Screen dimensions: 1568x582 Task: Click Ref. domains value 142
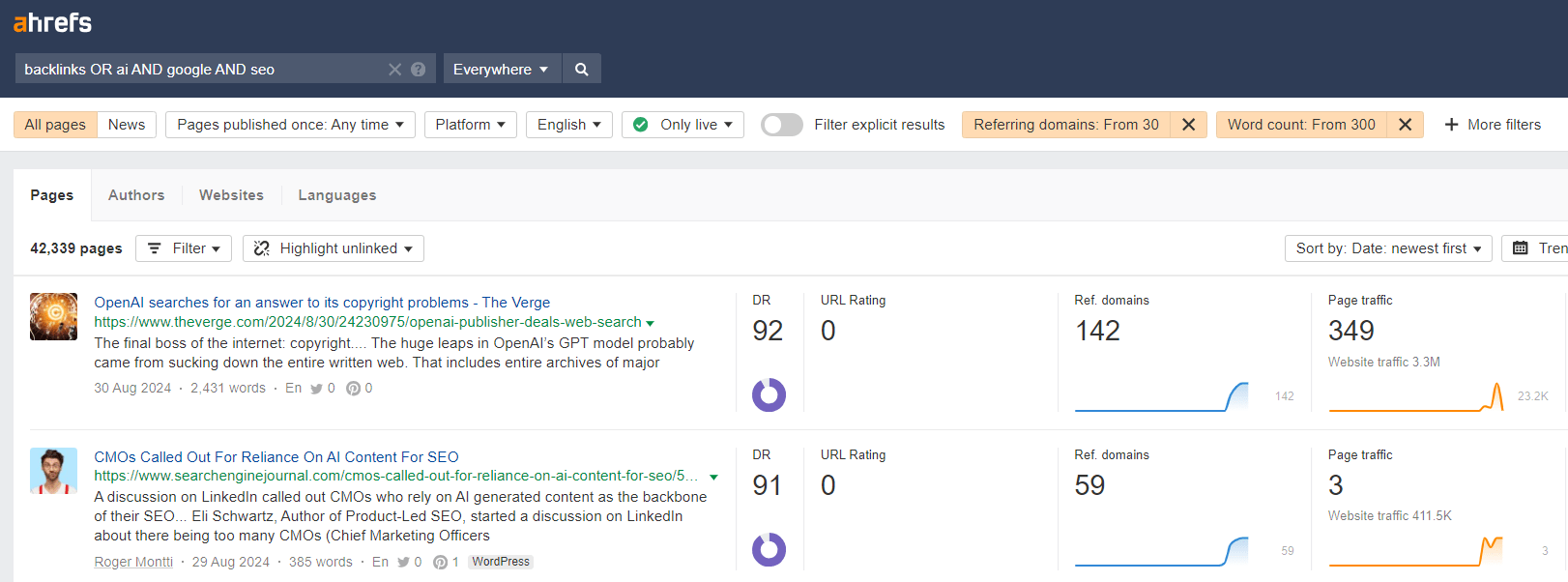(1097, 331)
